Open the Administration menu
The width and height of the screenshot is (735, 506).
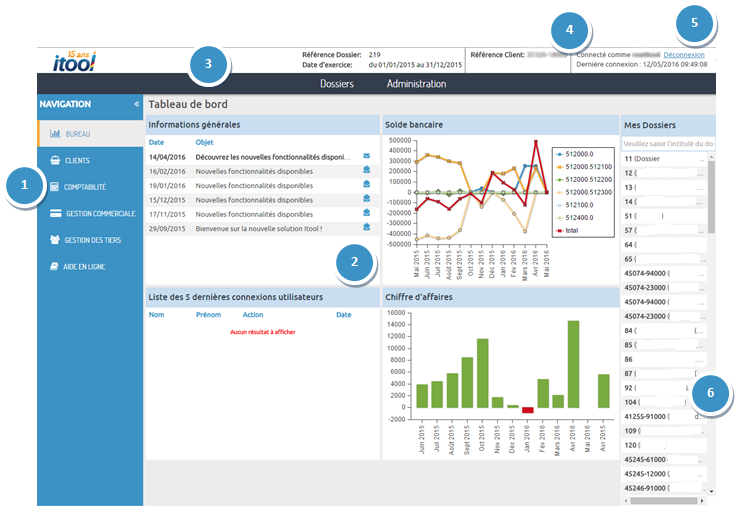pos(416,84)
